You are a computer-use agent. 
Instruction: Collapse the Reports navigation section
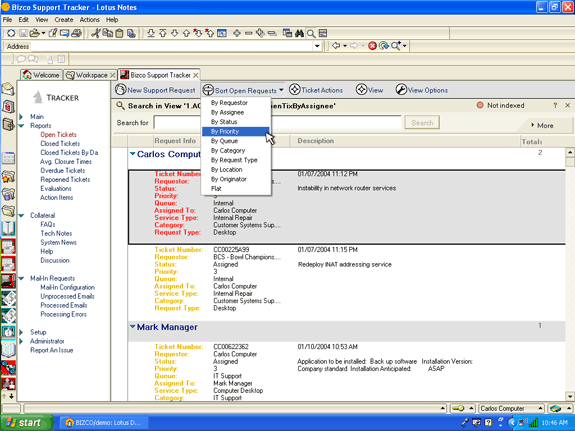point(21,126)
